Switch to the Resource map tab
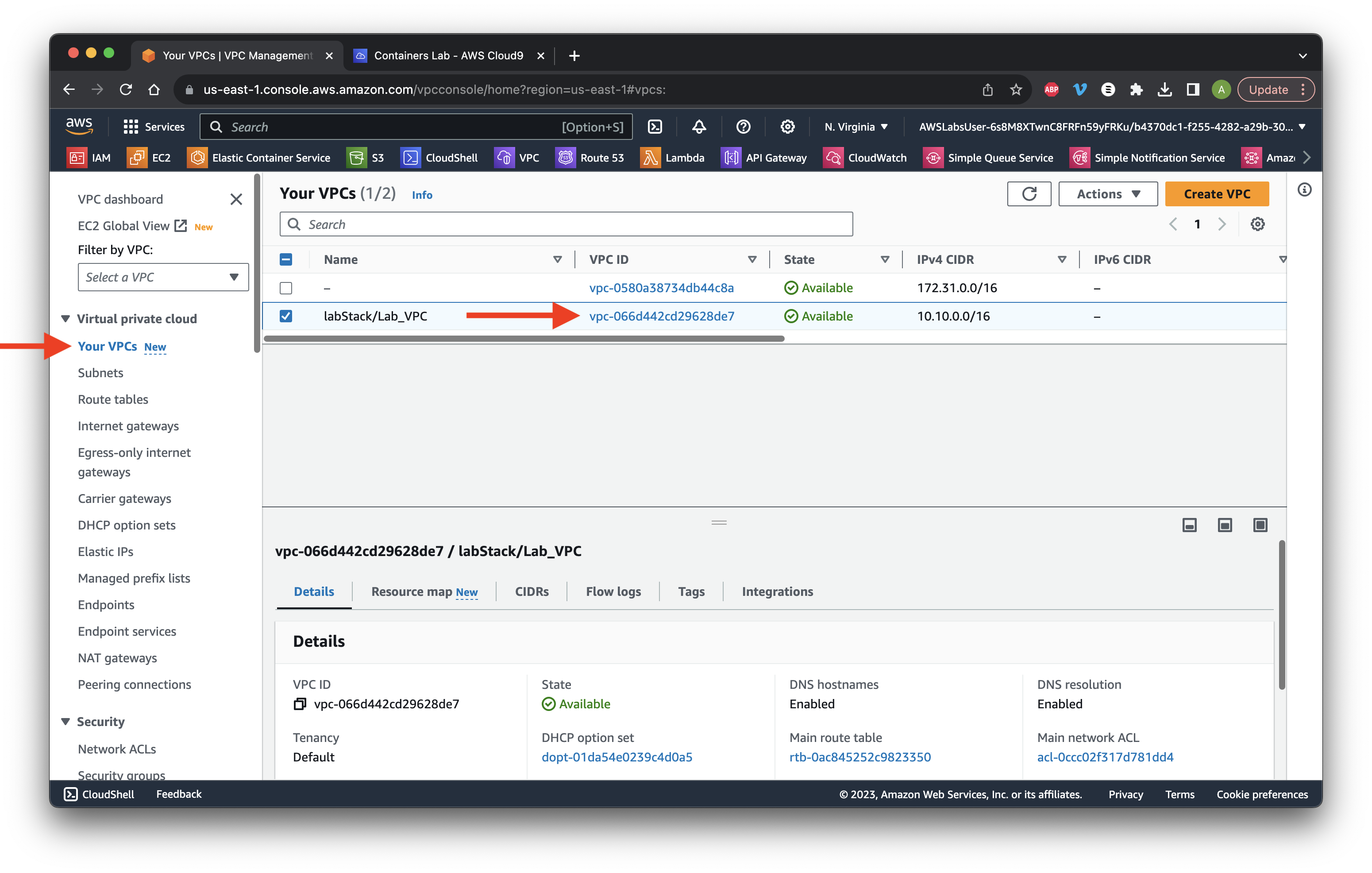Image resolution: width=1372 pixels, height=873 pixels. [424, 591]
